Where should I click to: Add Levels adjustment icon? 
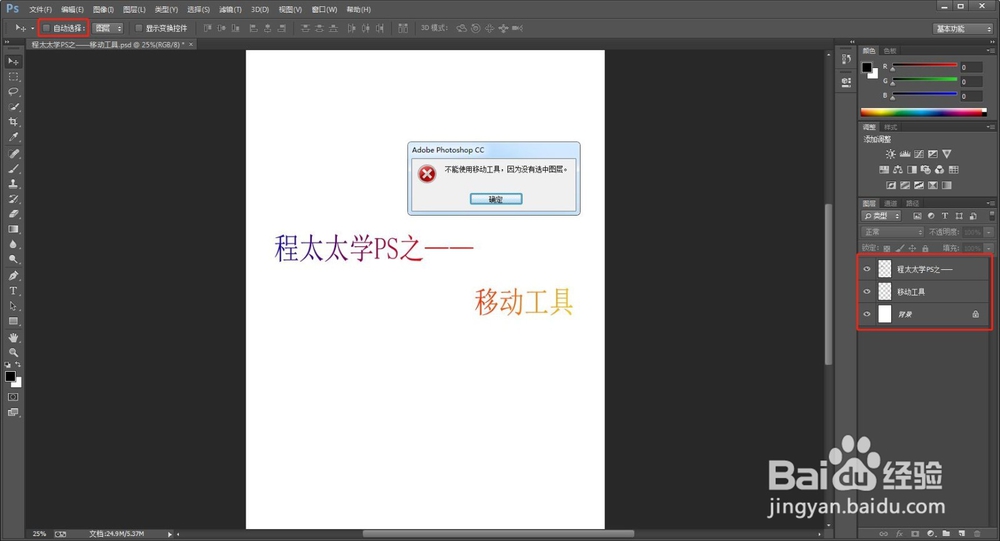click(x=905, y=154)
